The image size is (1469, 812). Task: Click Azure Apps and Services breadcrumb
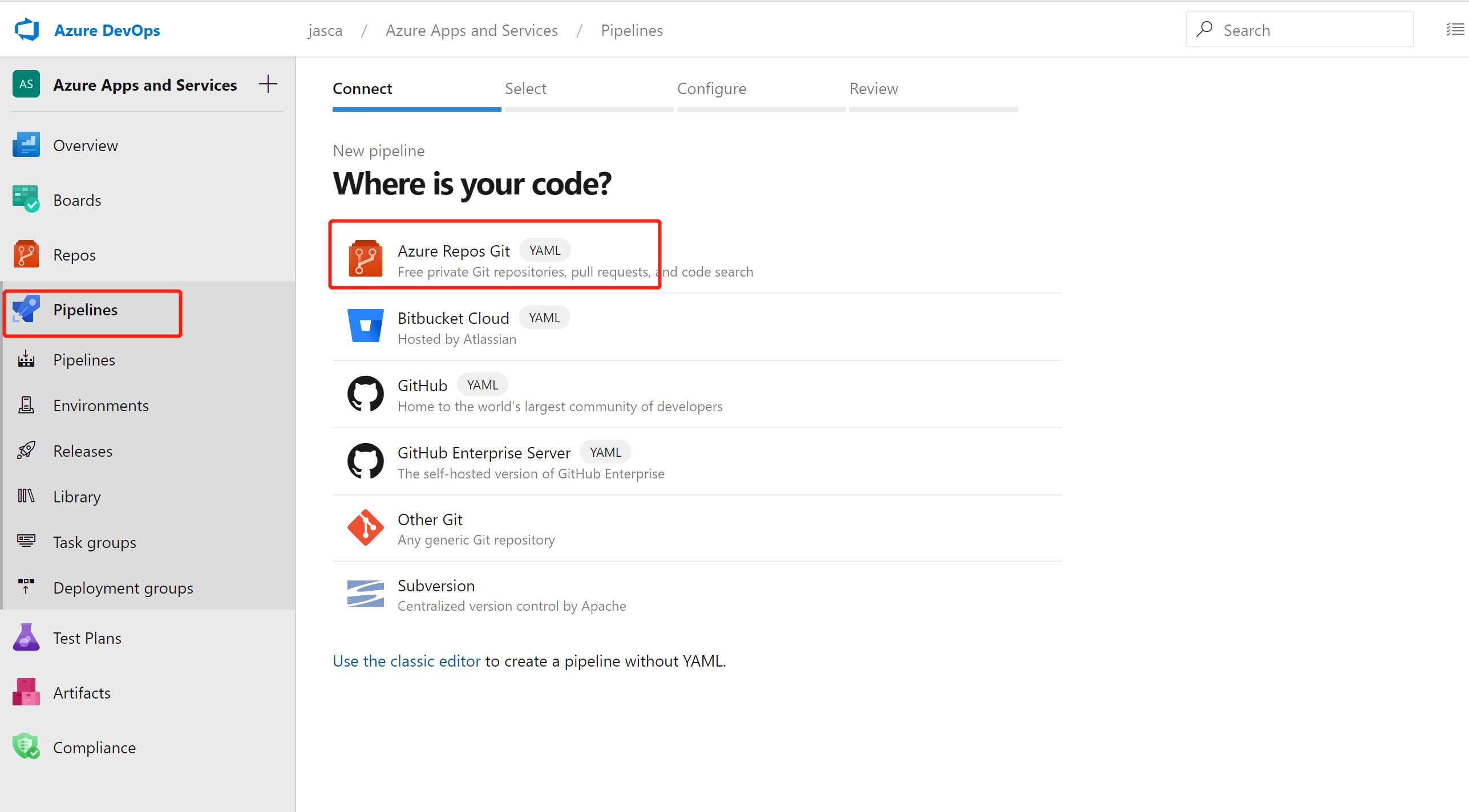472,30
